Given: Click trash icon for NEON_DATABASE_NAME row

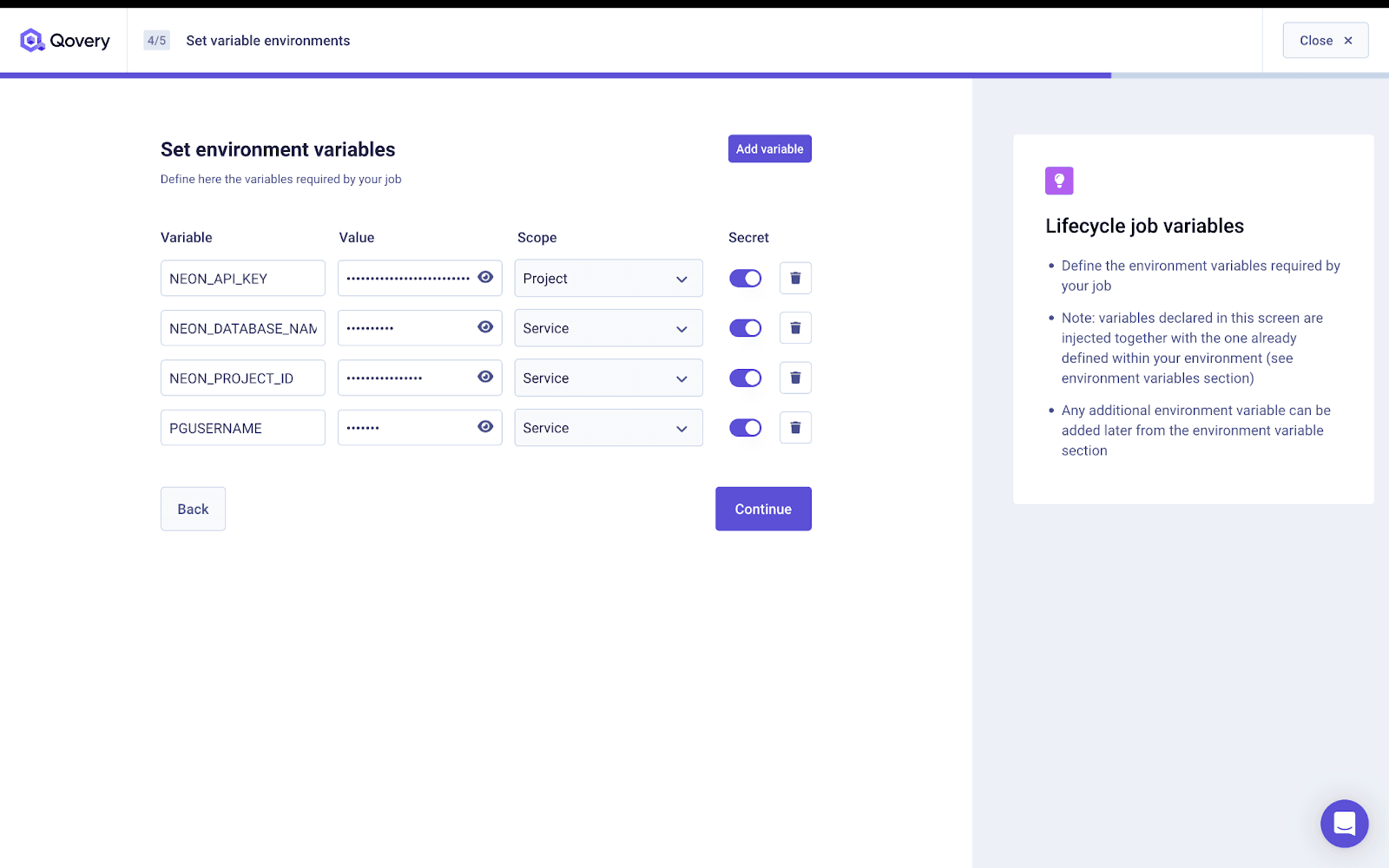Looking at the screenshot, I should coord(795,328).
